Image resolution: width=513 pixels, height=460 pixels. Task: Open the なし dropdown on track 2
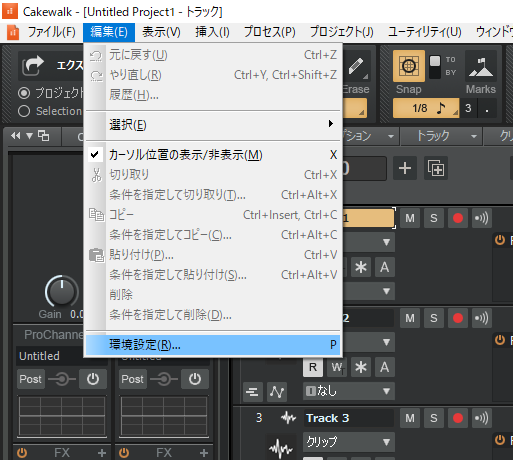pos(349,391)
